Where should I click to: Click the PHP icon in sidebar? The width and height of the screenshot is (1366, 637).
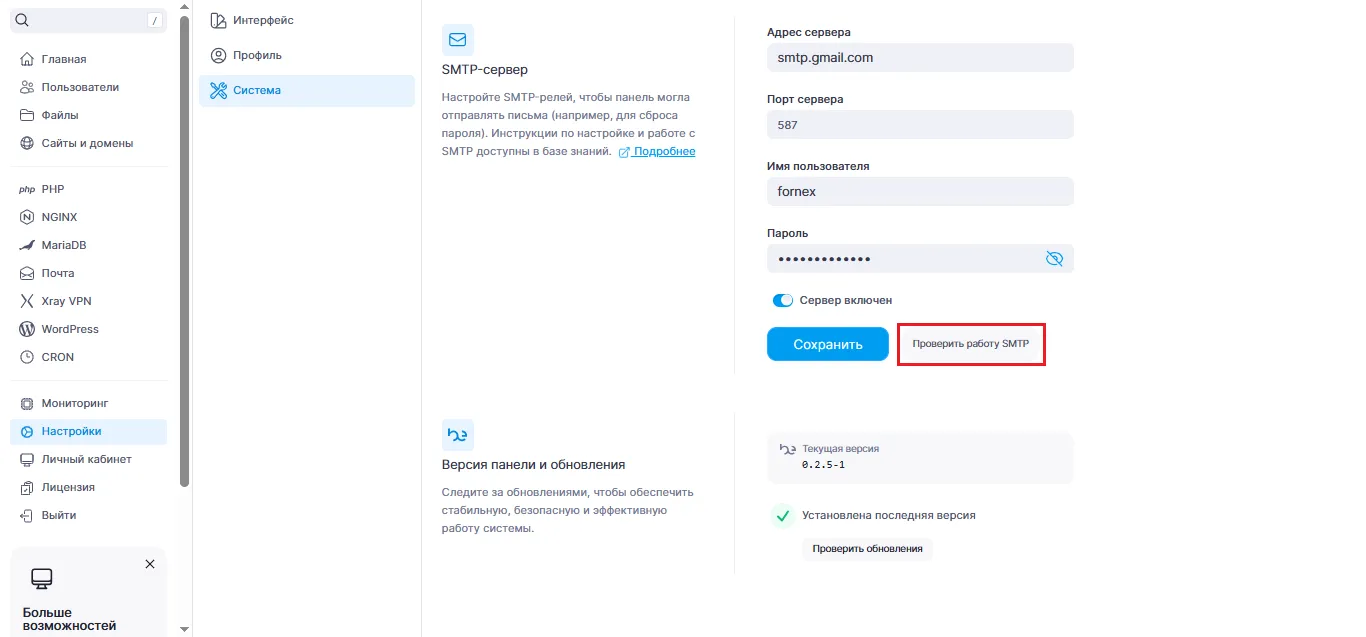coord(27,189)
